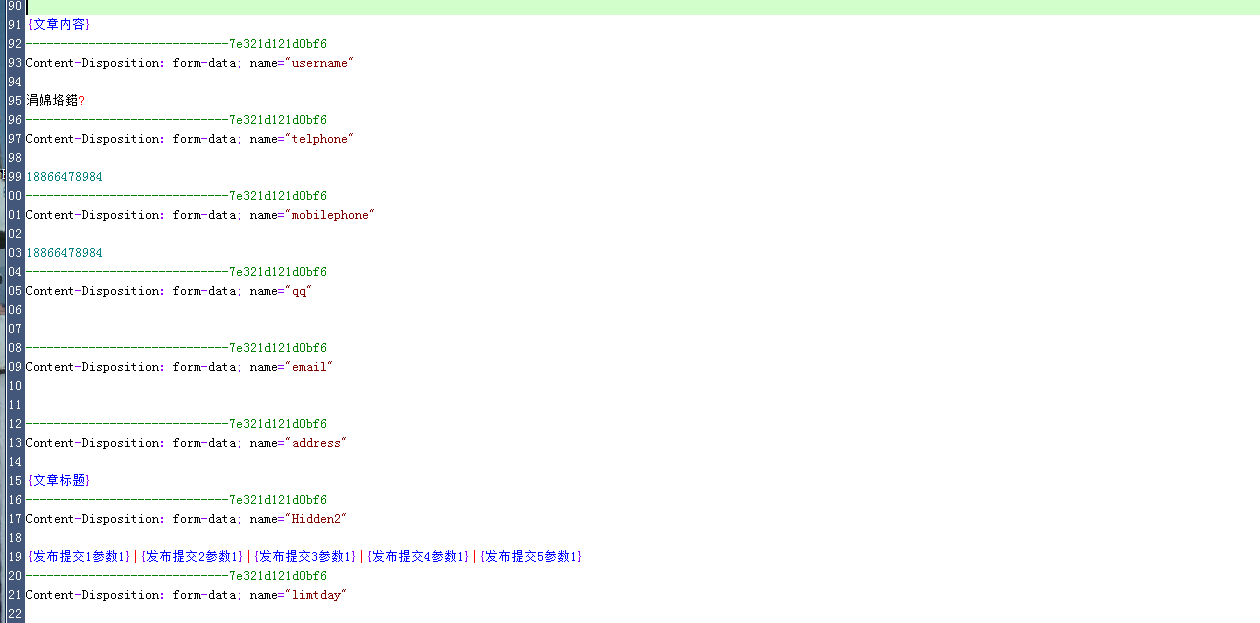Click the "telphone" name string
Image resolution: width=1260 pixels, height=623 pixels.
coord(320,139)
